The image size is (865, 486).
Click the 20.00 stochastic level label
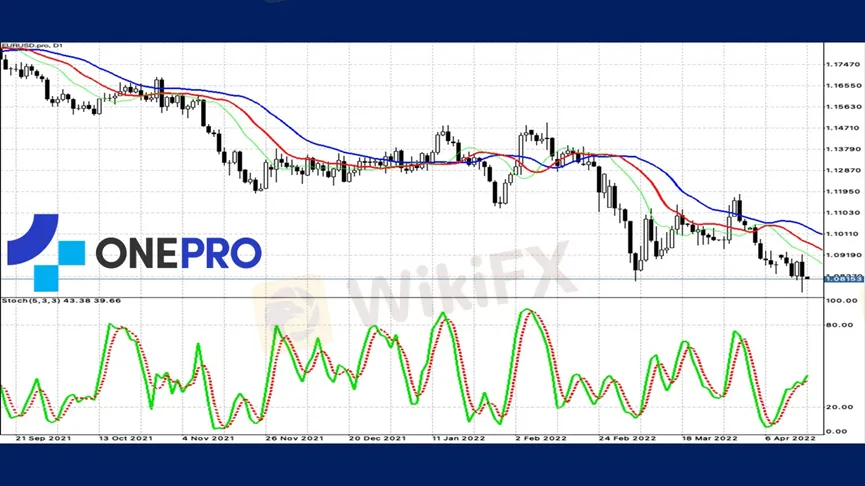click(840, 407)
